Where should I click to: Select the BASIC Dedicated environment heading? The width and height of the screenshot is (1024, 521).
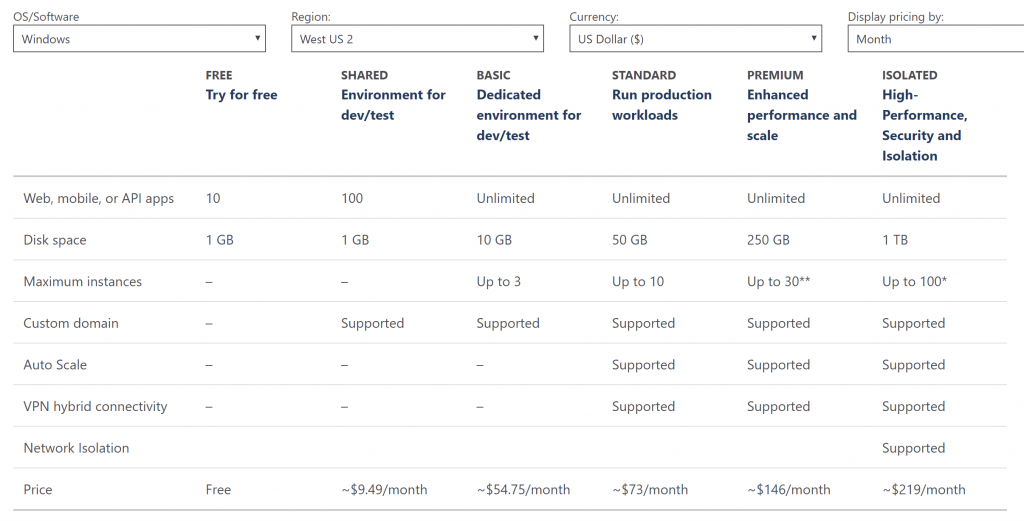[528, 106]
